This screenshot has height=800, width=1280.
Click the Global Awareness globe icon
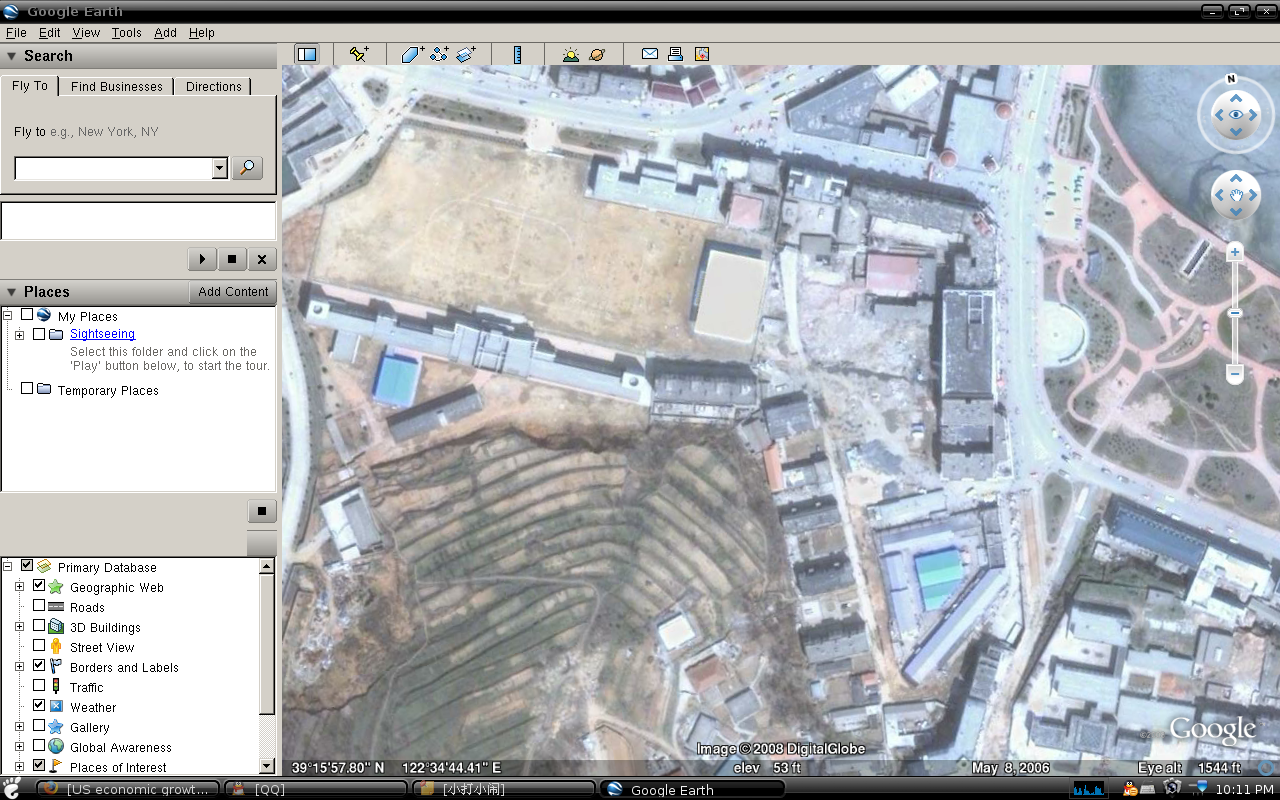tap(56, 747)
